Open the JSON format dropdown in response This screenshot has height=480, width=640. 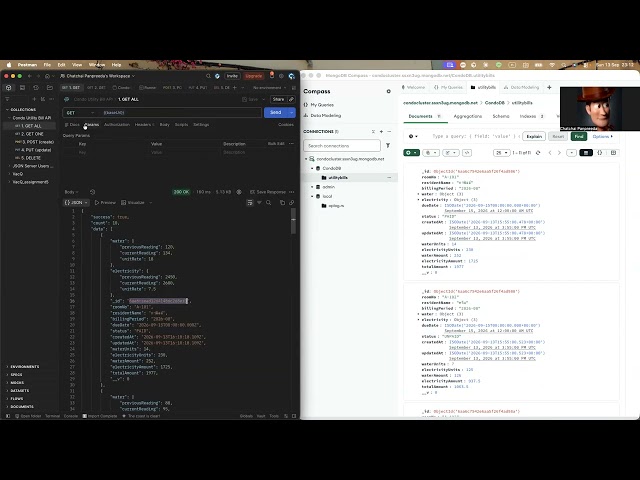(76, 202)
